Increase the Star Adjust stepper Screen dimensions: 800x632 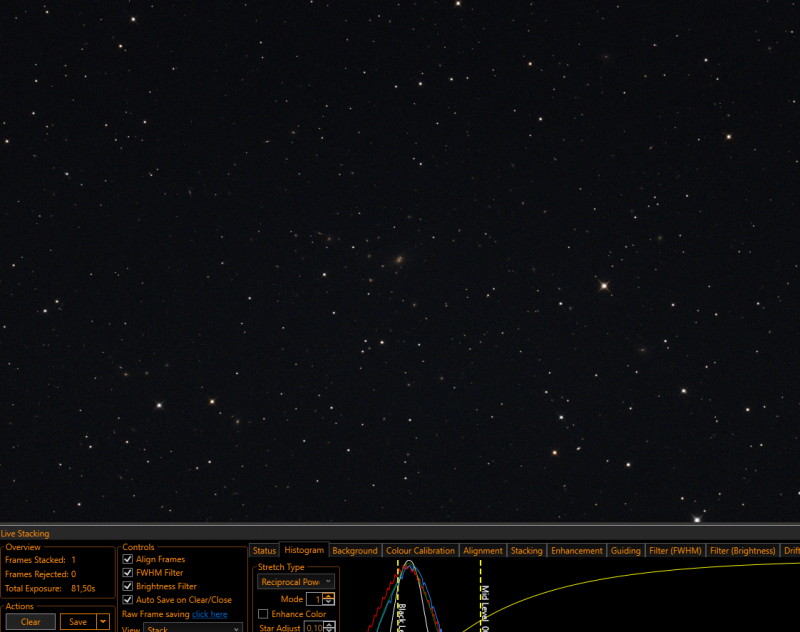329,624
